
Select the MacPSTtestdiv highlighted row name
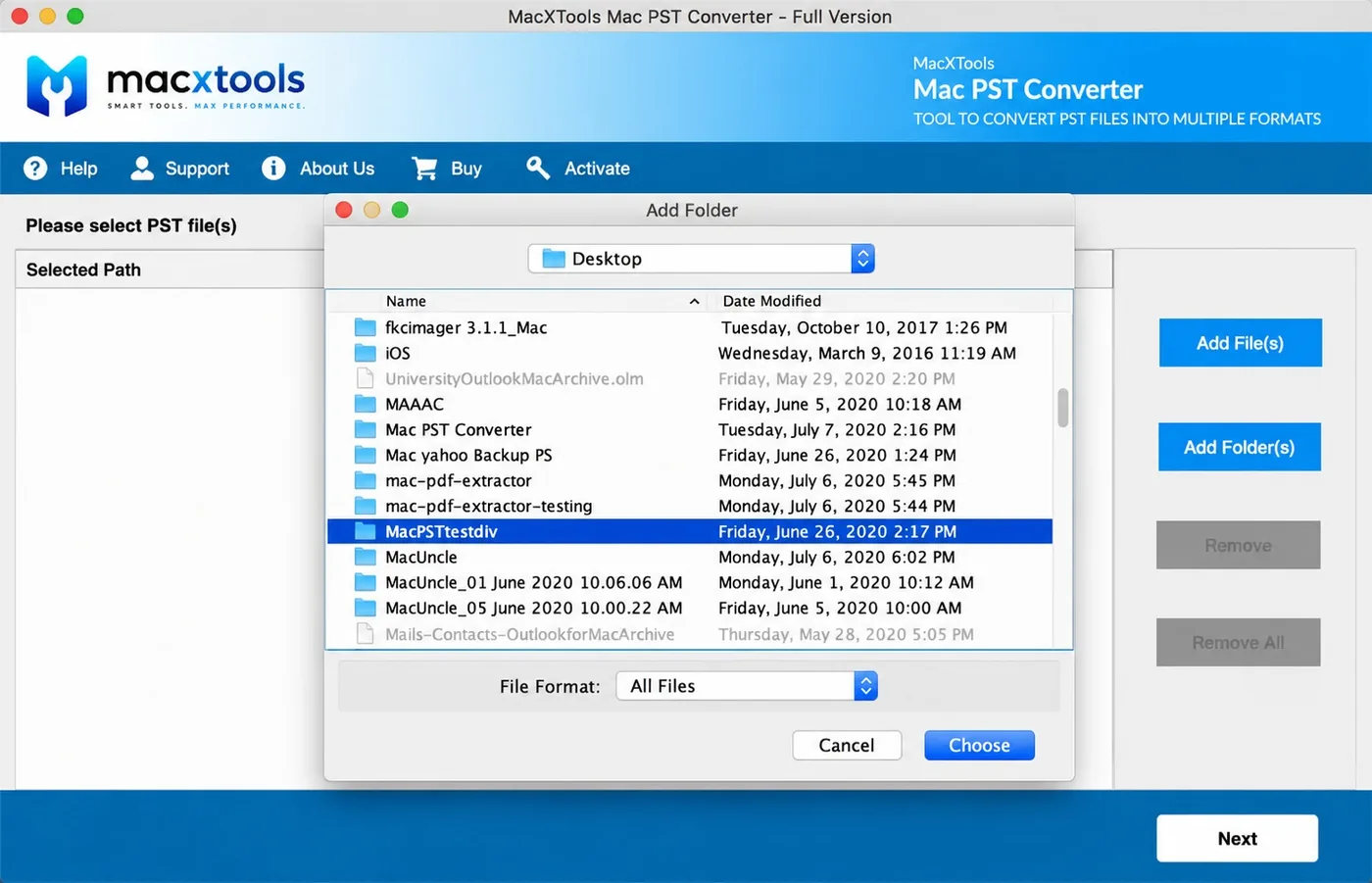tap(441, 531)
